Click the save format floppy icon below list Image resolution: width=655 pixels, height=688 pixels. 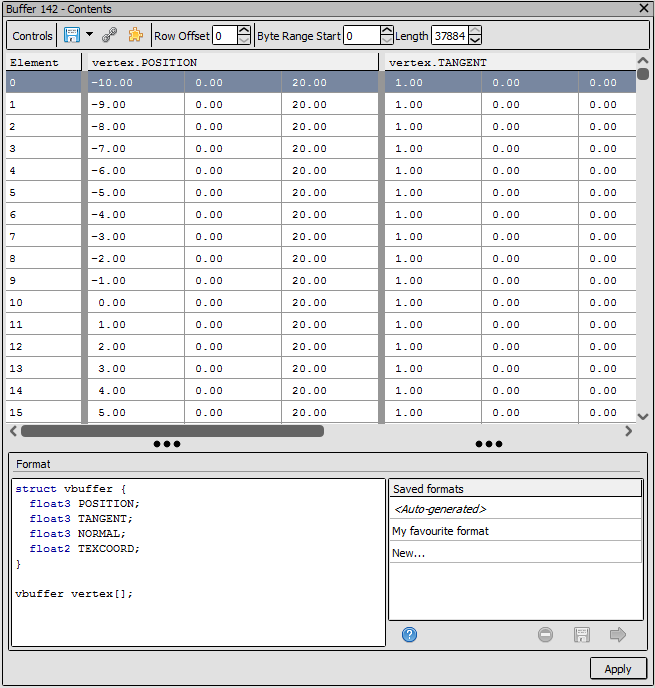(x=582, y=634)
